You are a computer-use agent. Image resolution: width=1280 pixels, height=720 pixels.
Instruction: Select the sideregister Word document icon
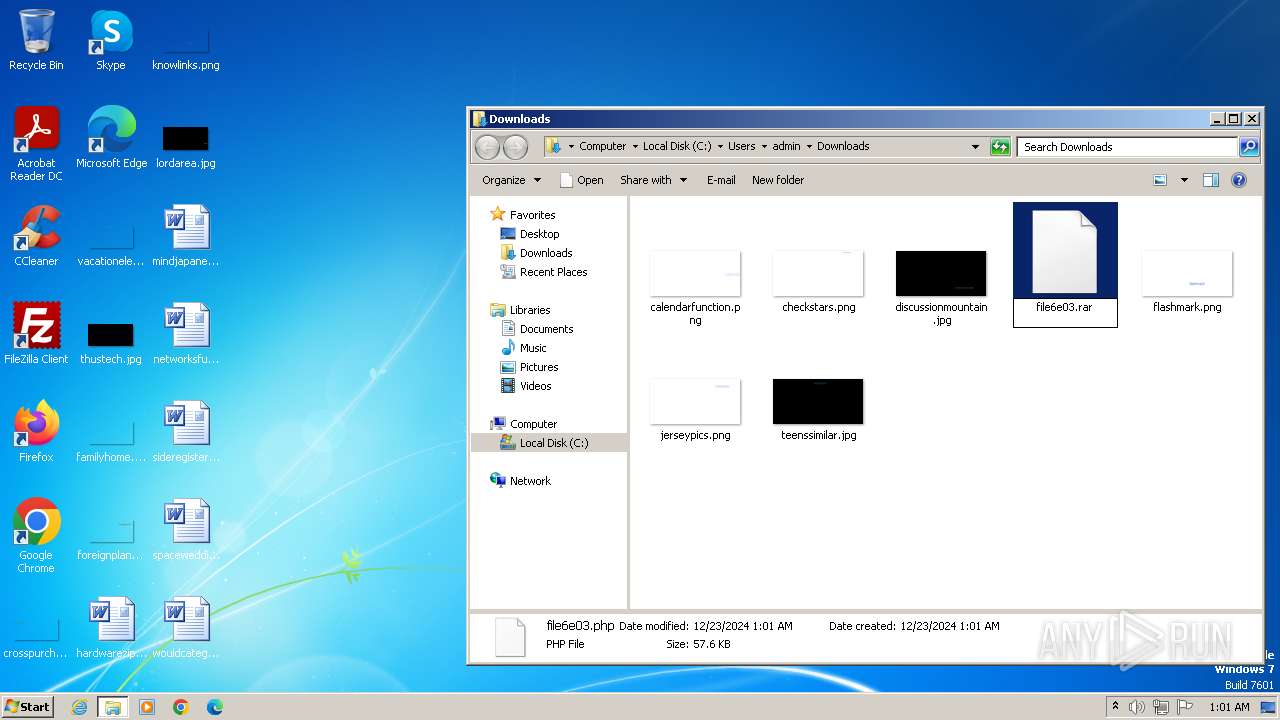[186, 432]
